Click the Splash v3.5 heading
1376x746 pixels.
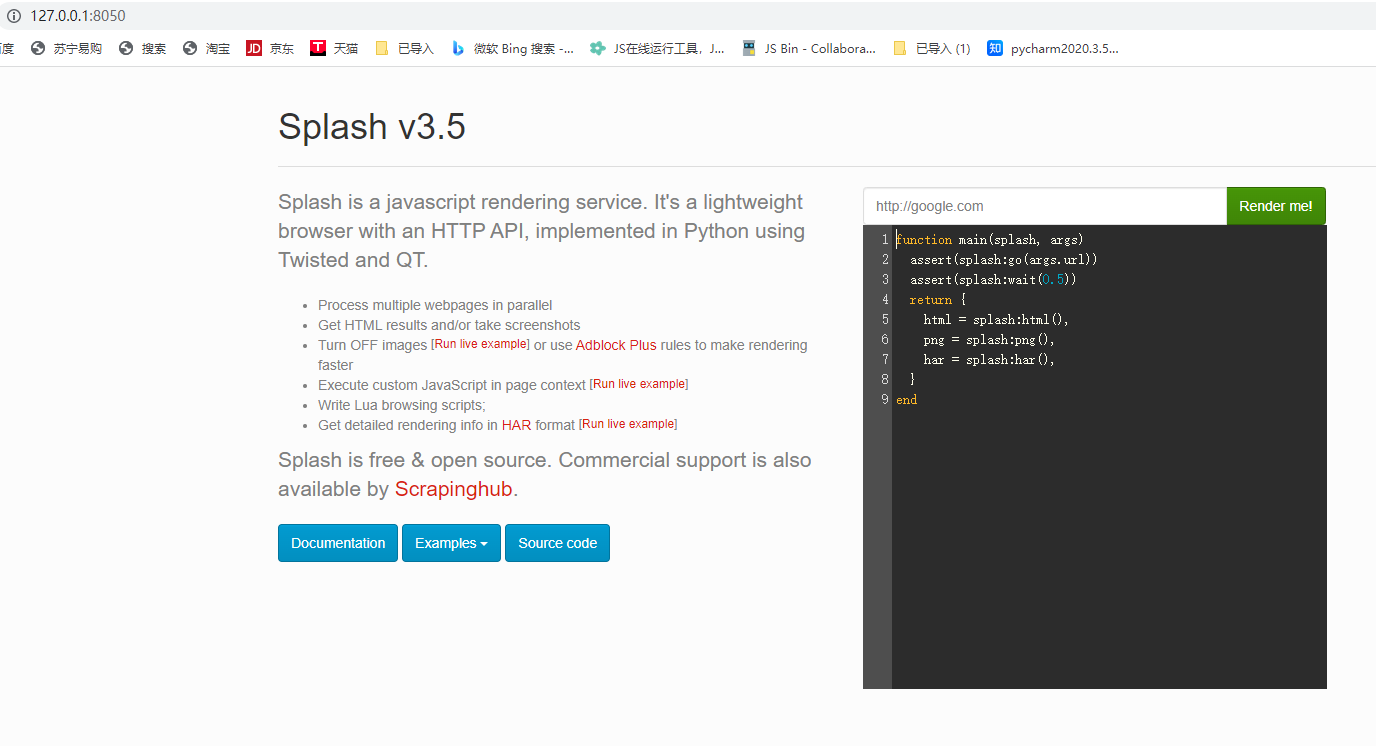coord(372,127)
